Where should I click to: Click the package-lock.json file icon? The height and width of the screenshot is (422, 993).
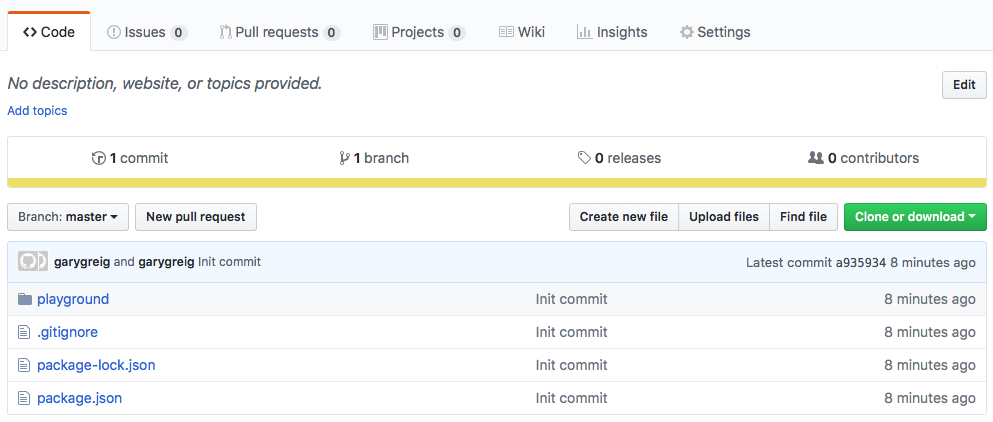coord(25,365)
